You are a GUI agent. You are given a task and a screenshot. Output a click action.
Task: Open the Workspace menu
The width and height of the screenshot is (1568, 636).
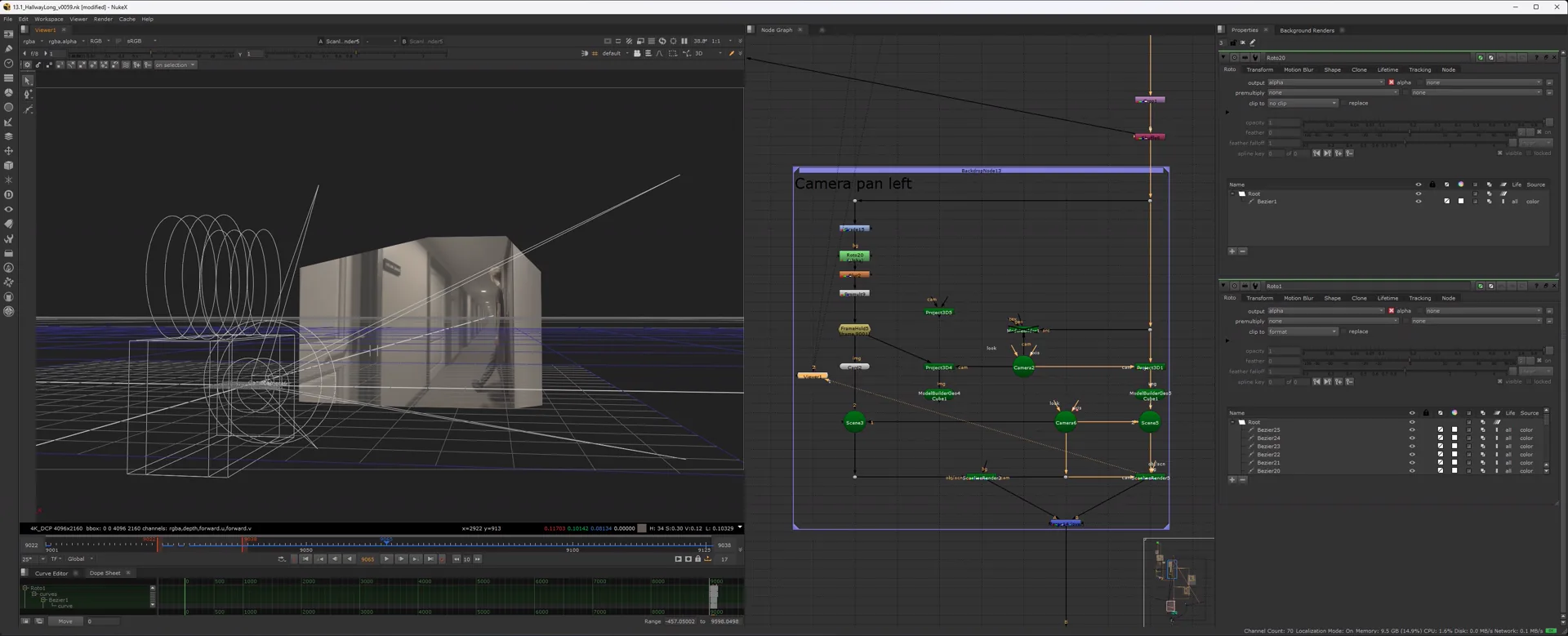(x=49, y=19)
